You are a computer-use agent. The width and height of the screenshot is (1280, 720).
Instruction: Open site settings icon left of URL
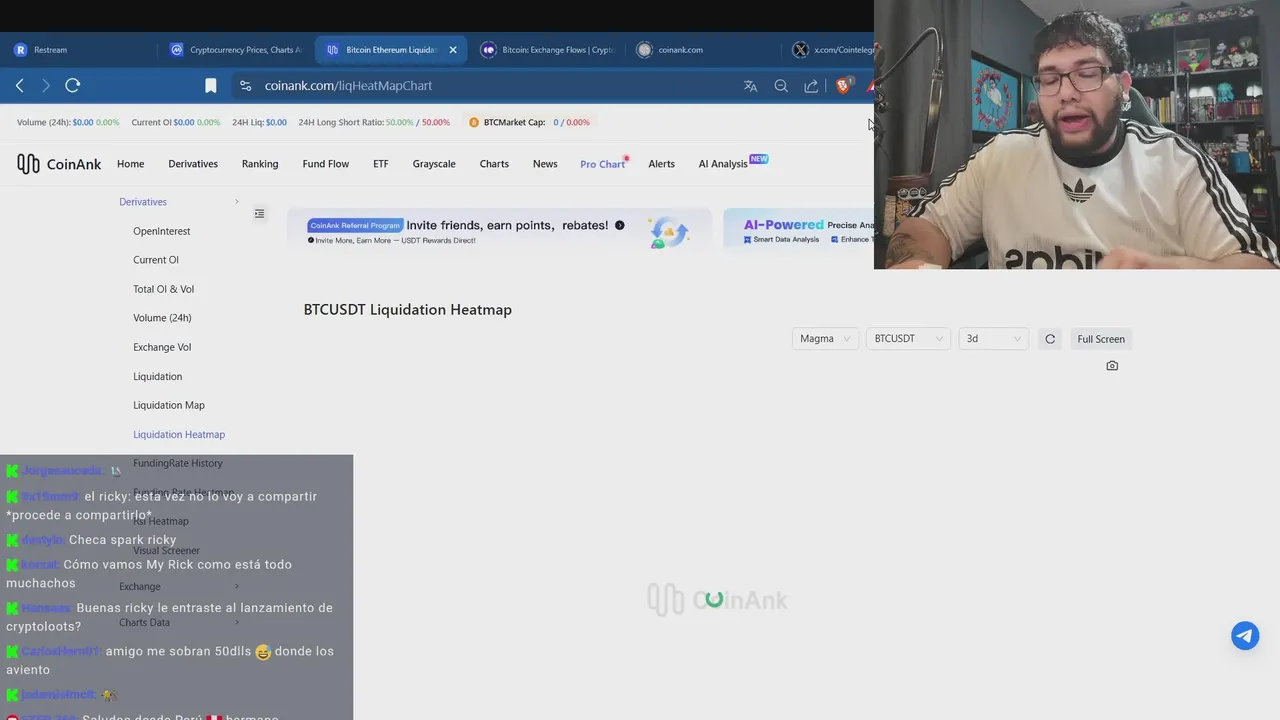click(x=245, y=86)
